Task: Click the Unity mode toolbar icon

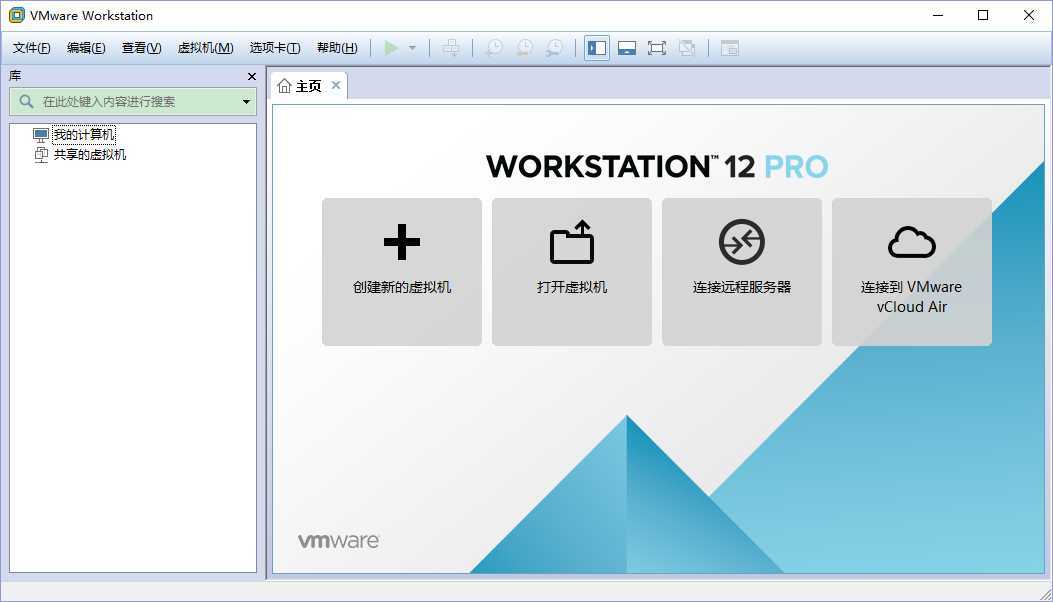Action: pos(686,48)
